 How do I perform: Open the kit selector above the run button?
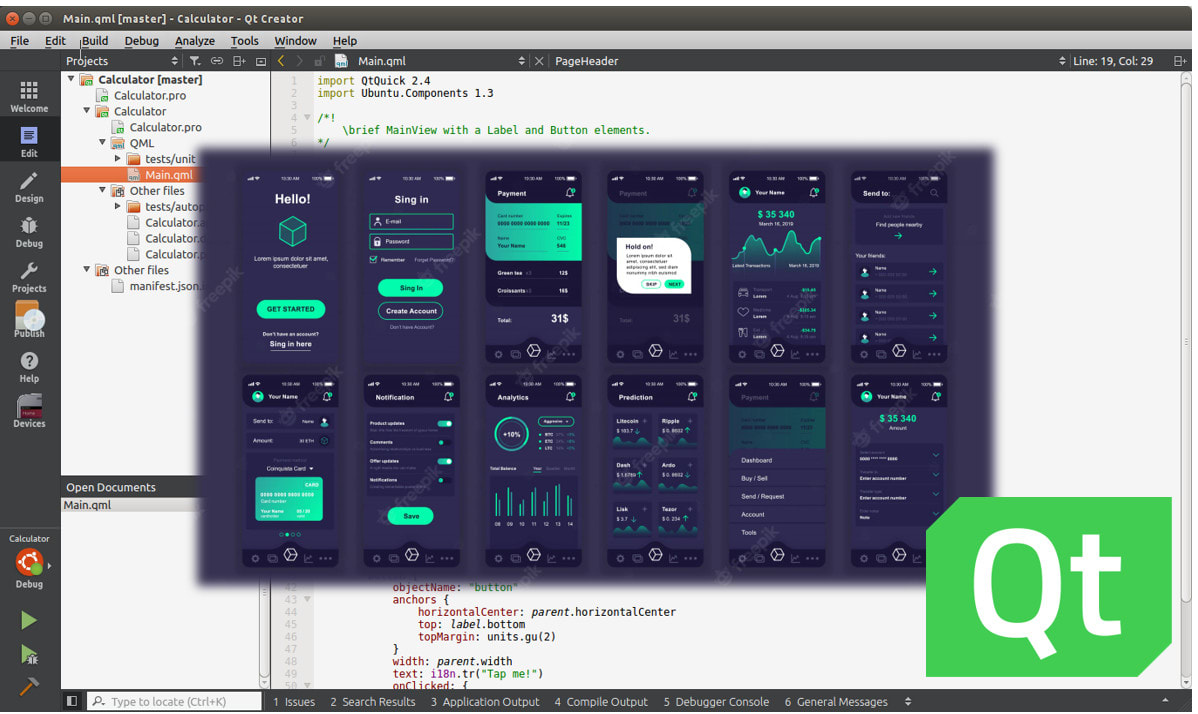click(x=29, y=564)
